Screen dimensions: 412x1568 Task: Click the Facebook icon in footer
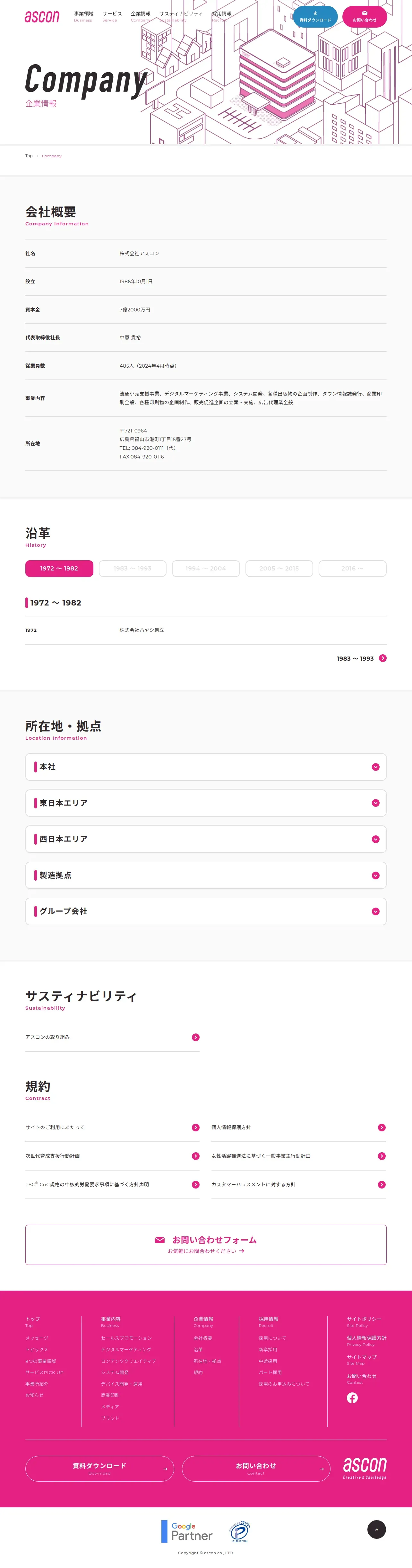click(x=352, y=1398)
